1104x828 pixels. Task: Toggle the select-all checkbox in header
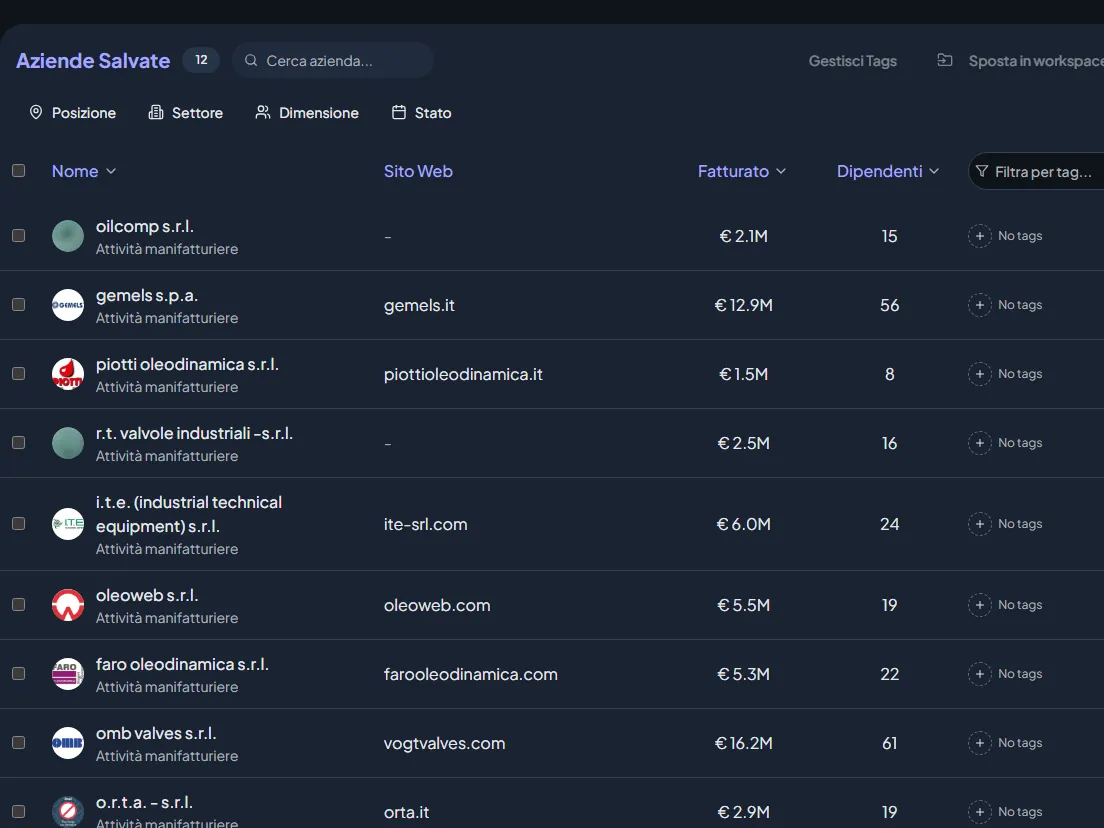[x=18, y=170]
